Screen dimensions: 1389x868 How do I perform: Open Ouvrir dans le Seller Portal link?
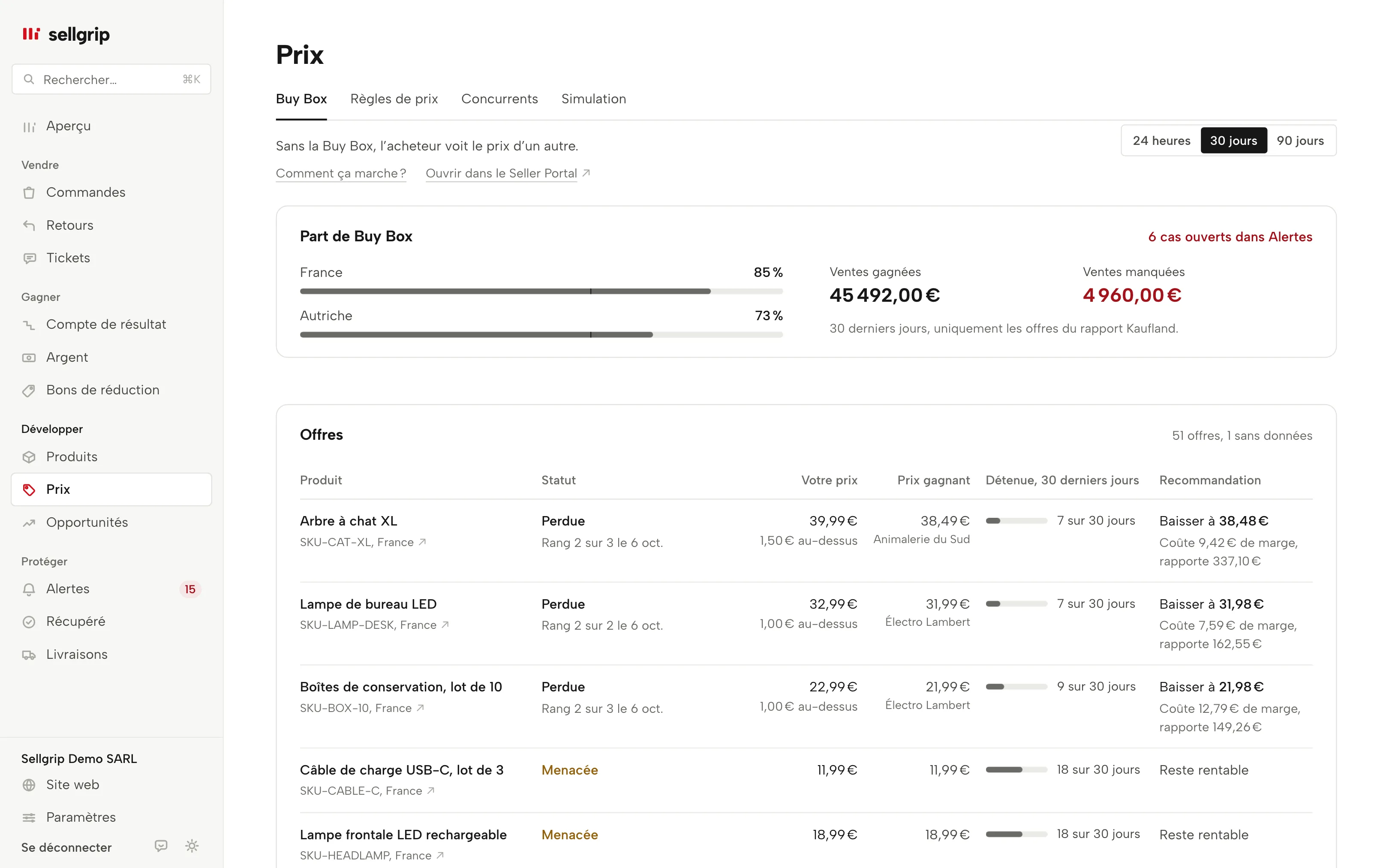point(501,173)
